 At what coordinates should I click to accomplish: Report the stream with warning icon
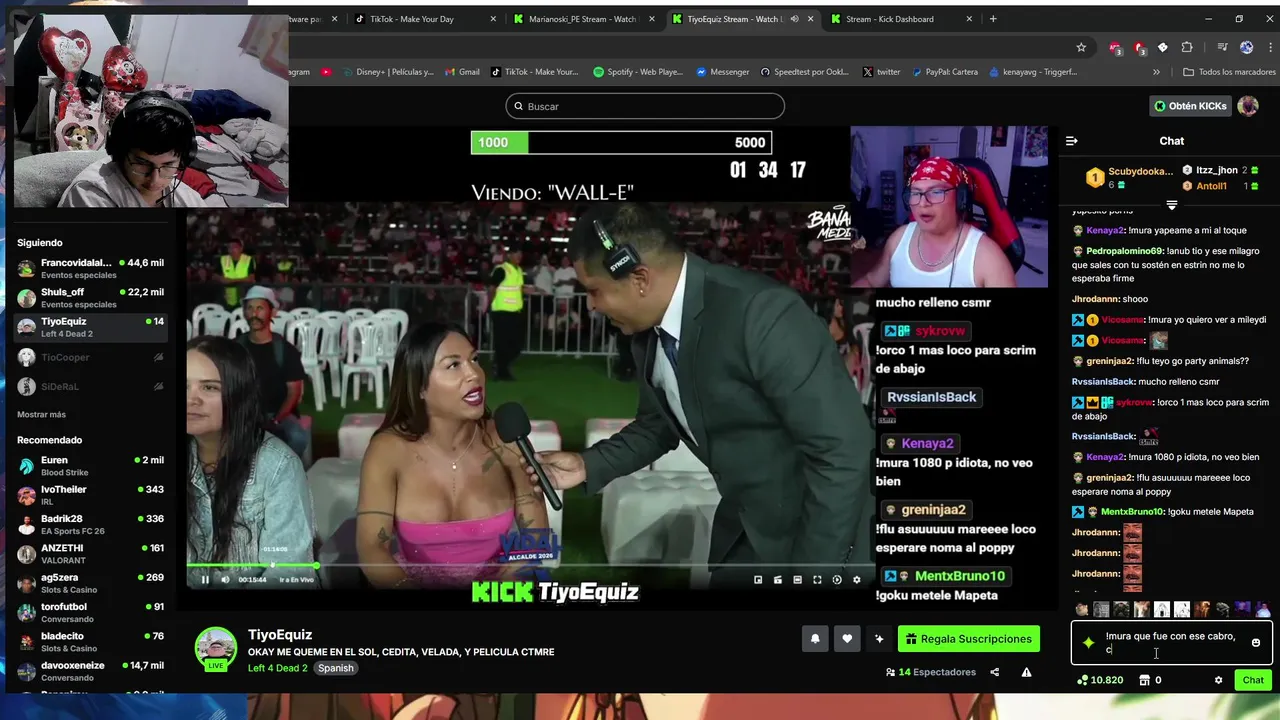(x=1026, y=672)
